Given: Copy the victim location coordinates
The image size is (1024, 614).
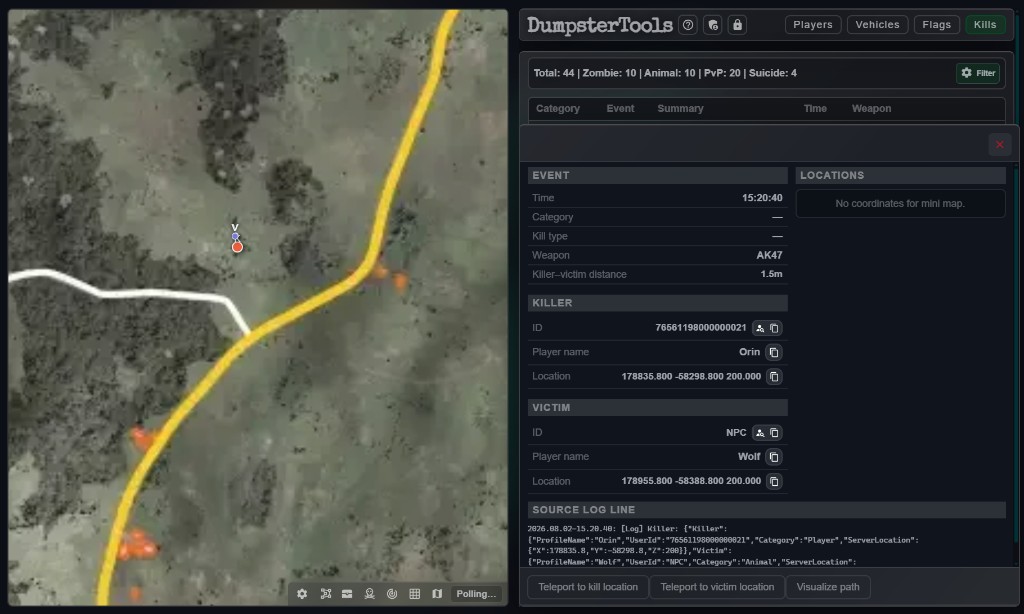Looking at the screenshot, I should (774, 481).
